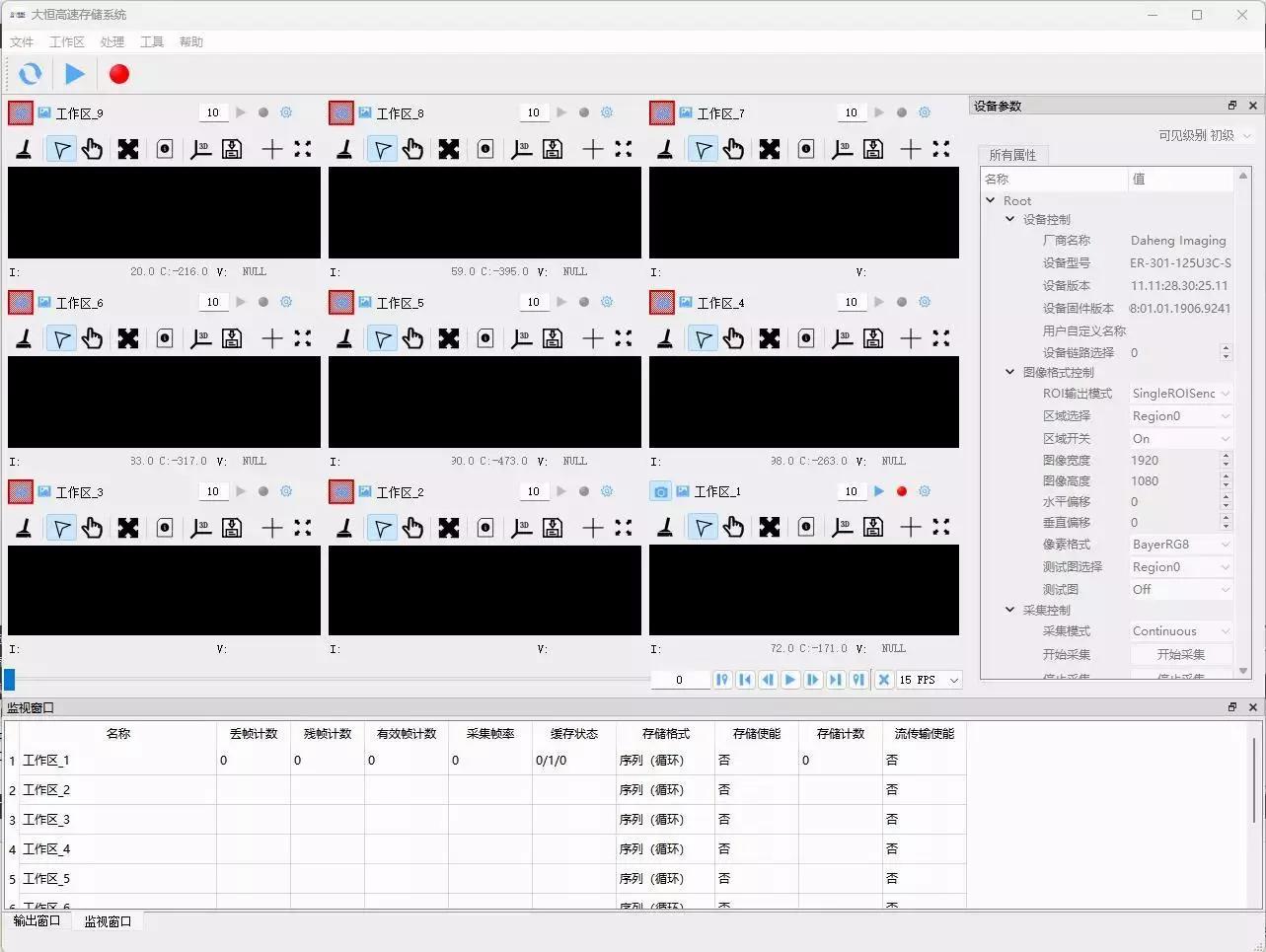
Task: Select the arrow pointer tool in 工作区_8
Action: tap(382, 149)
